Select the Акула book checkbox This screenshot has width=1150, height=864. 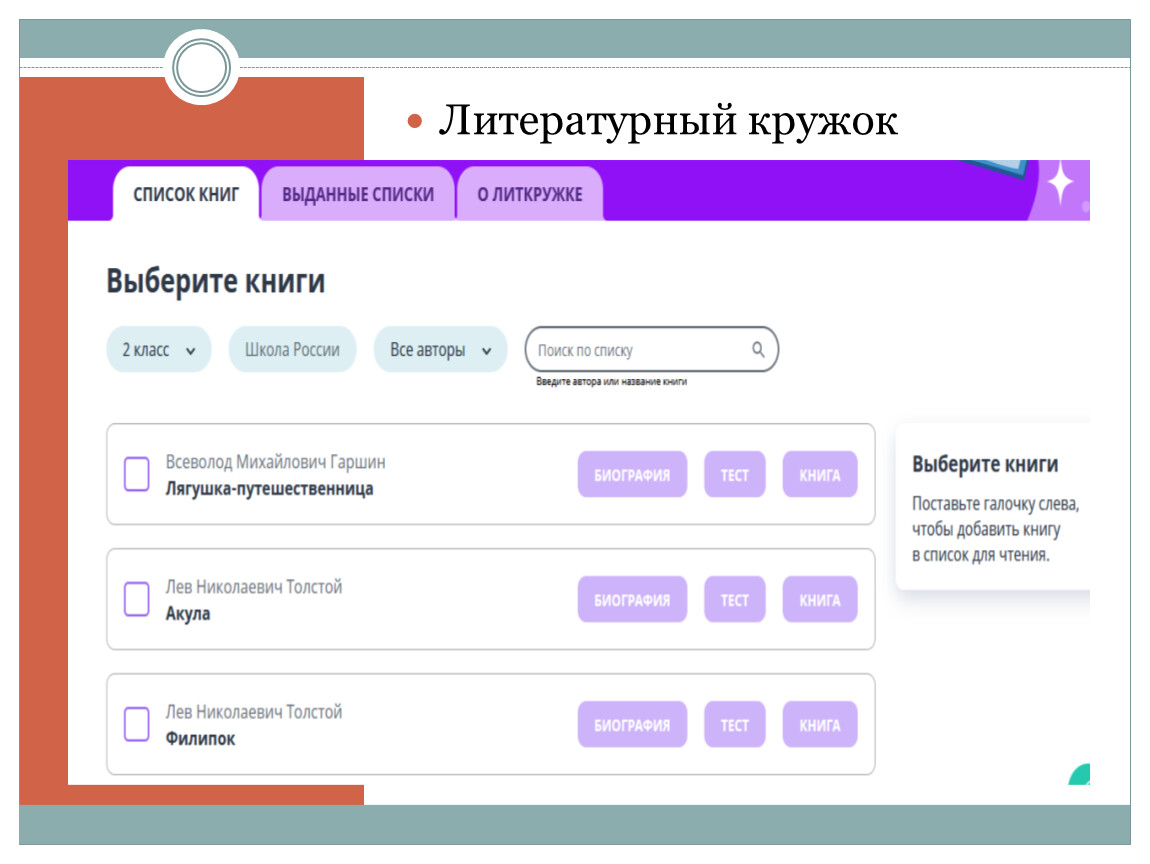coord(136,599)
